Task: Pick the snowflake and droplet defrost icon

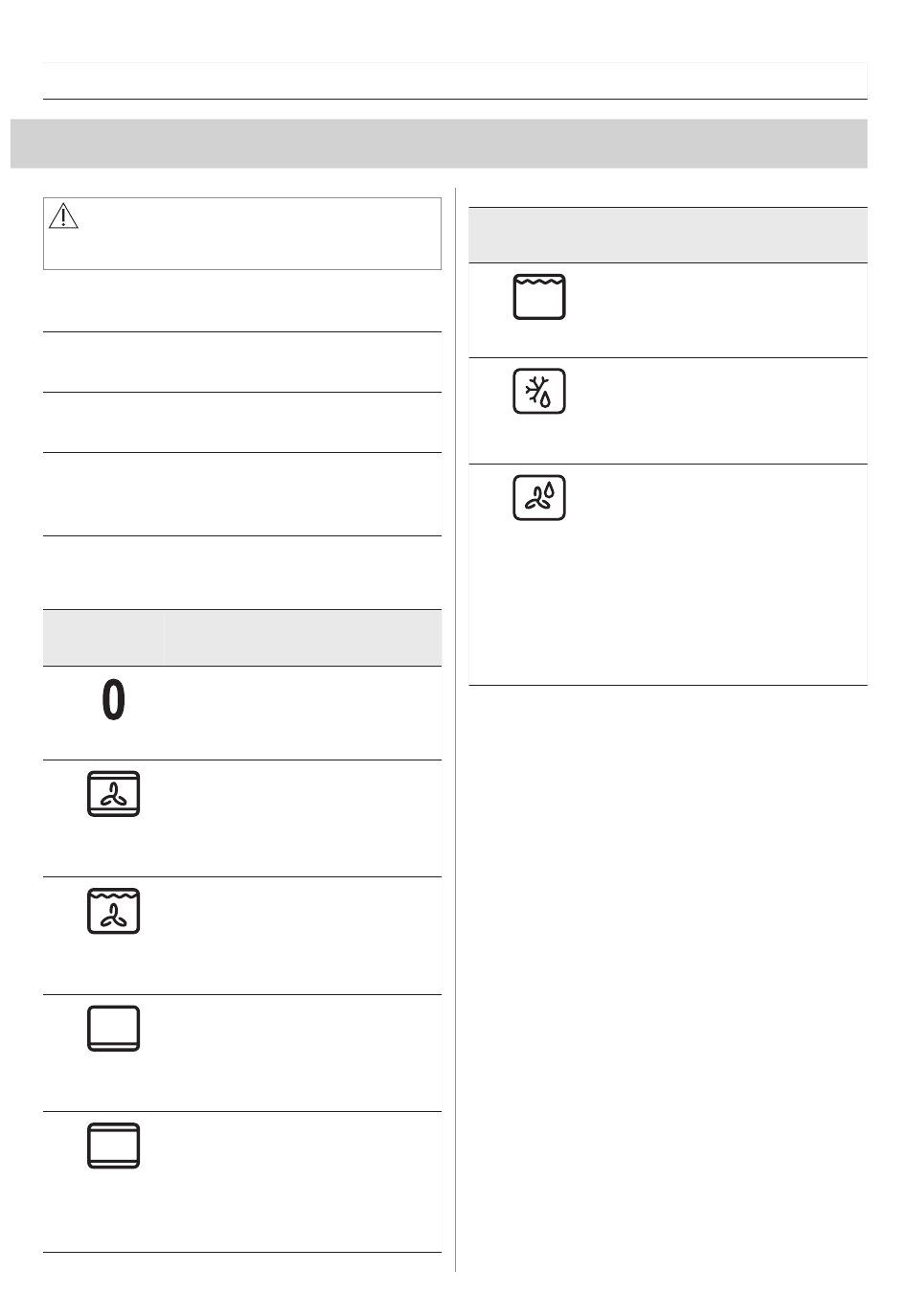Action: click(x=539, y=391)
